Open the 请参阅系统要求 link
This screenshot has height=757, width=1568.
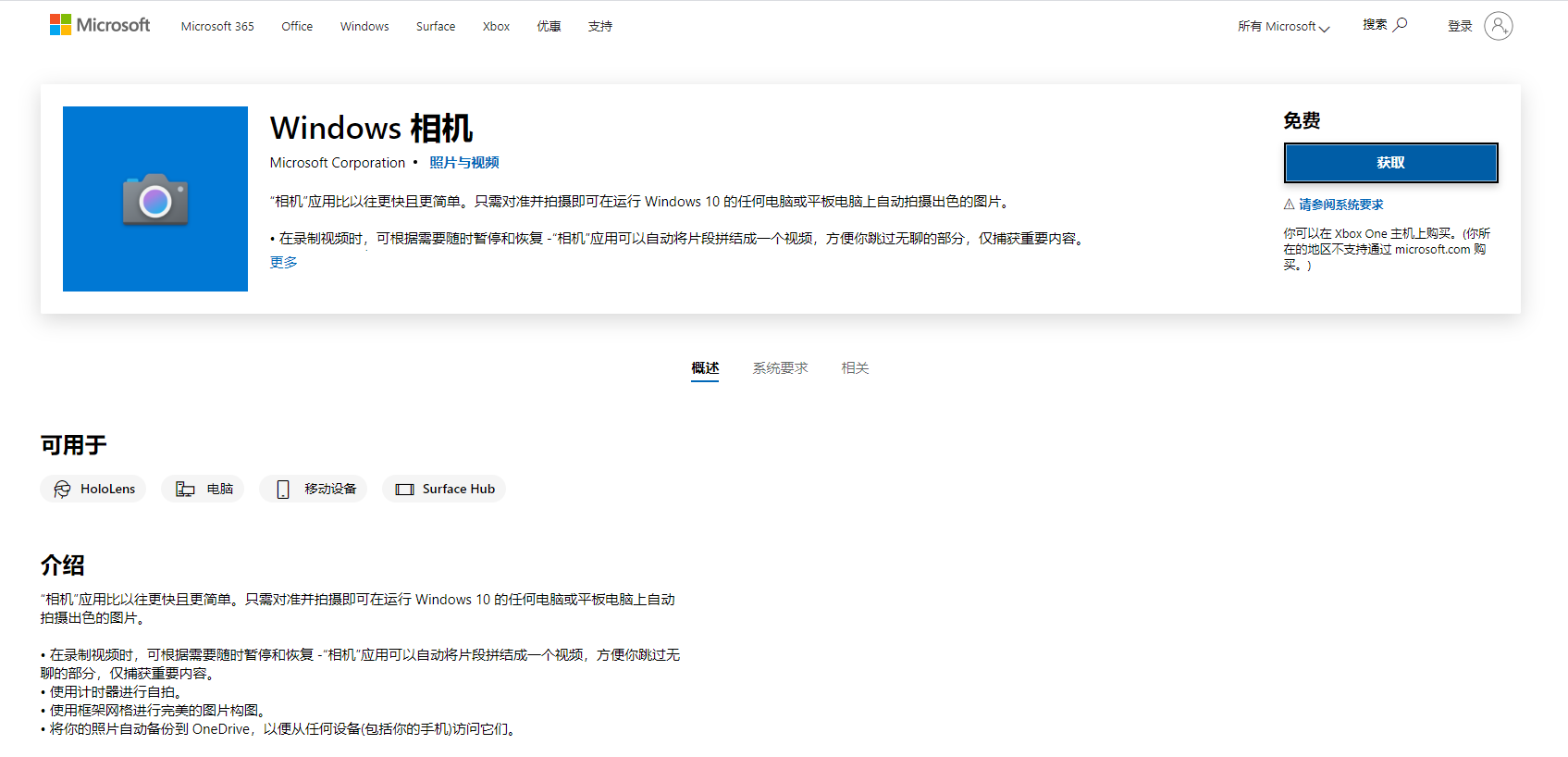point(1340,205)
